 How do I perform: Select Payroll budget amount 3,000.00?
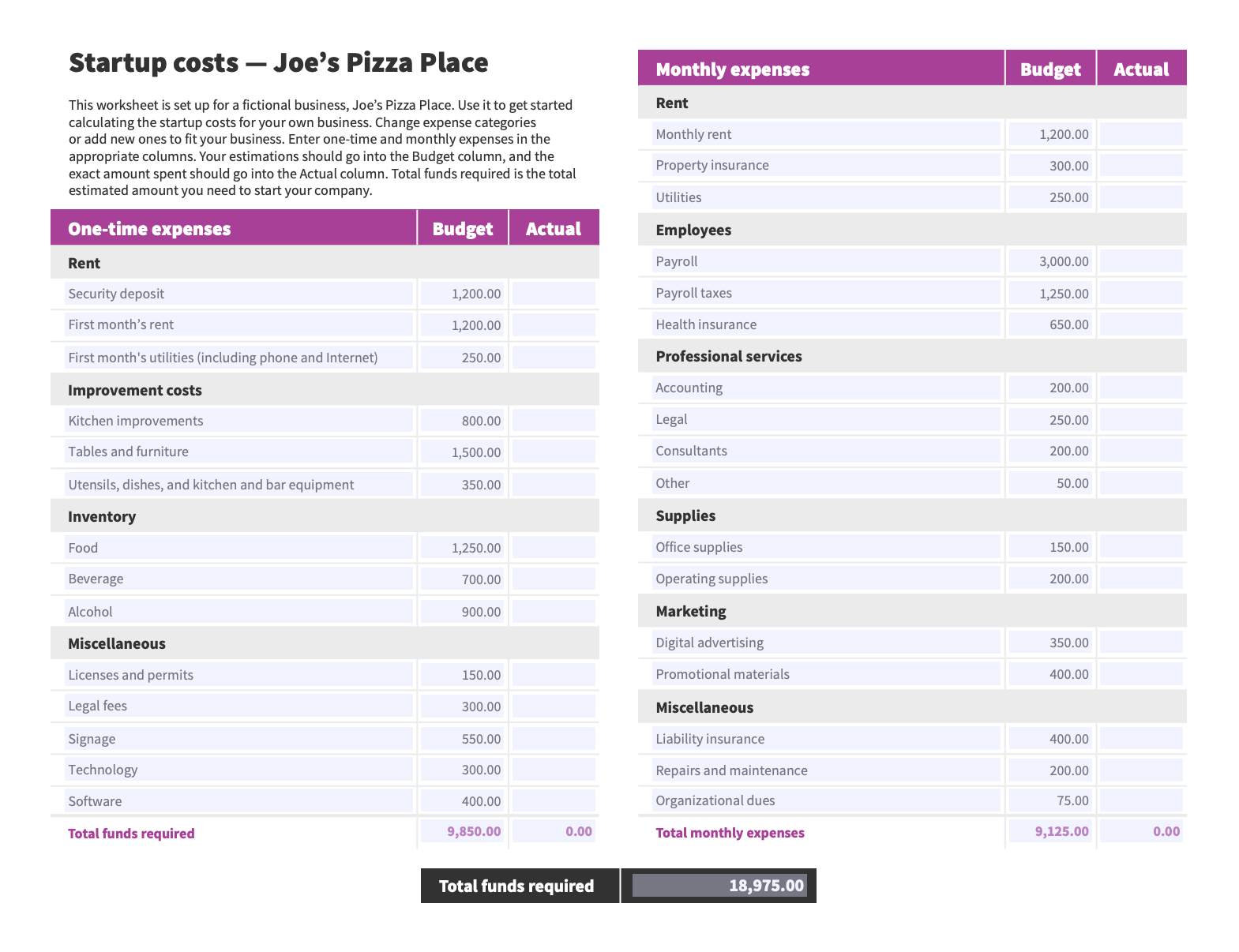click(1051, 261)
